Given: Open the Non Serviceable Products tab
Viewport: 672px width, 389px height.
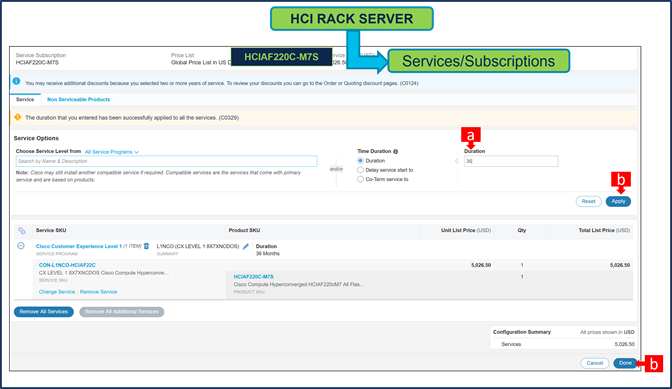Looking at the screenshot, I should click(78, 99).
